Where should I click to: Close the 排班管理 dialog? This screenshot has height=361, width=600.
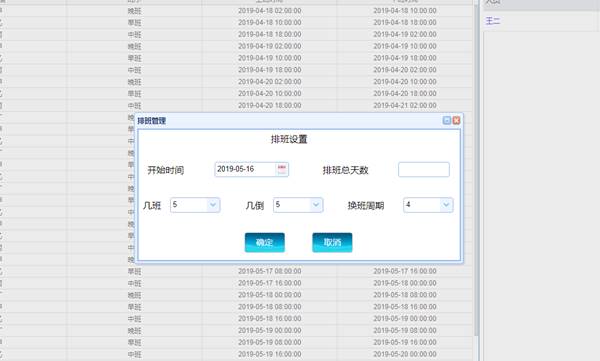pos(457,121)
